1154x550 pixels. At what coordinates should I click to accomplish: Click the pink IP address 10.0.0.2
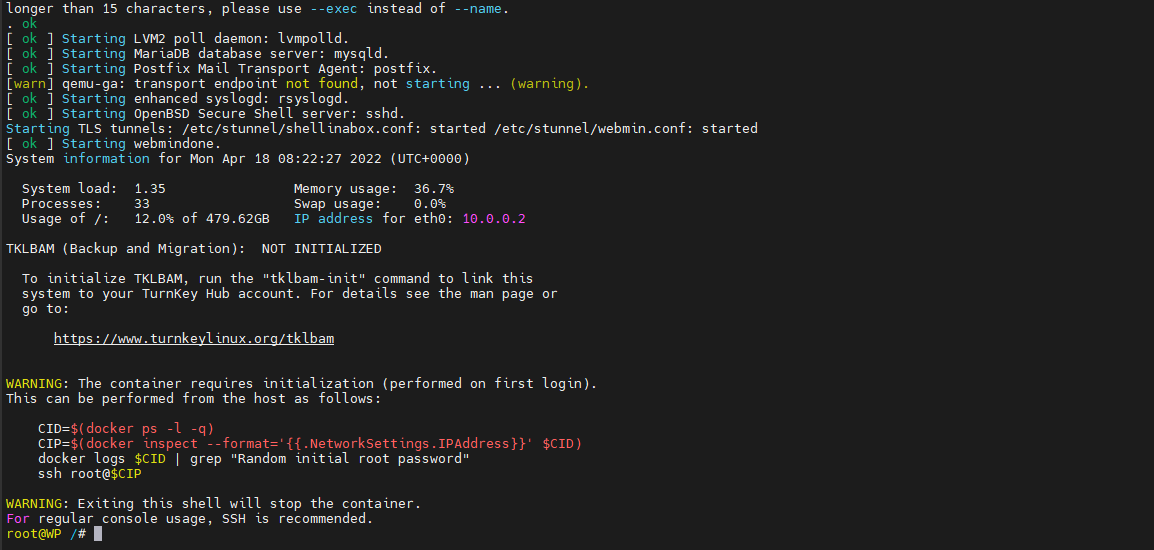(494, 219)
